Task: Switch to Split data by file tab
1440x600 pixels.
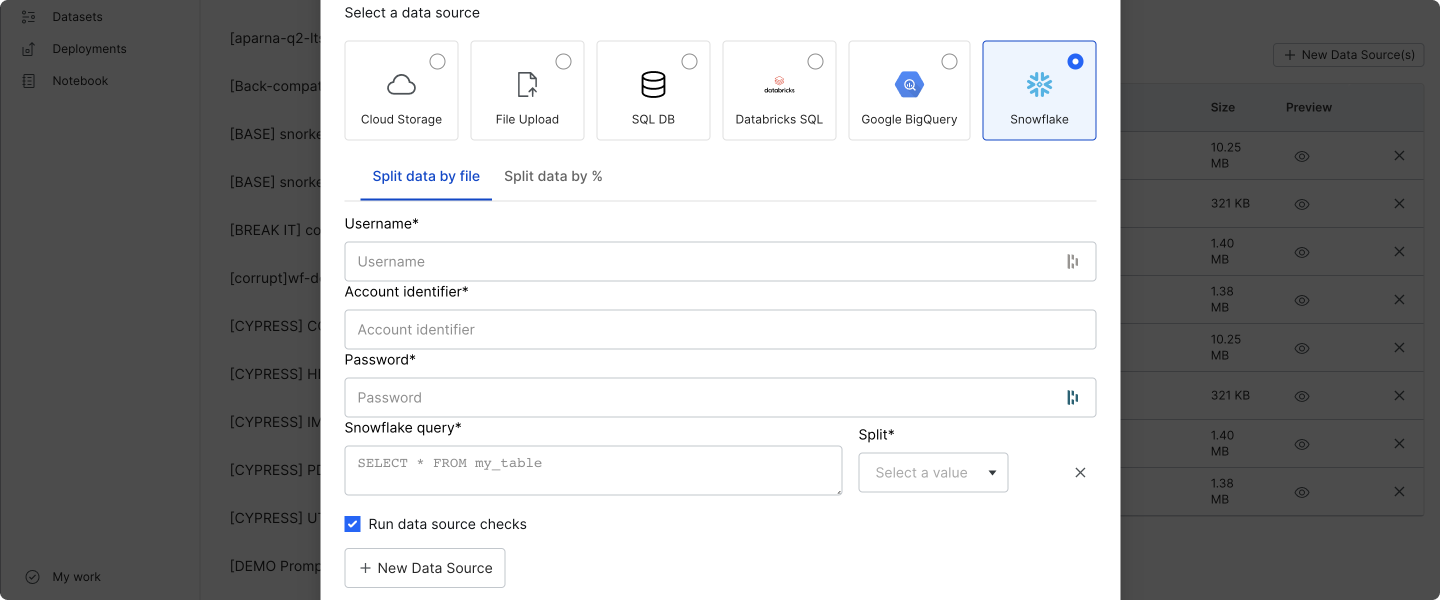Action: pos(426,176)
